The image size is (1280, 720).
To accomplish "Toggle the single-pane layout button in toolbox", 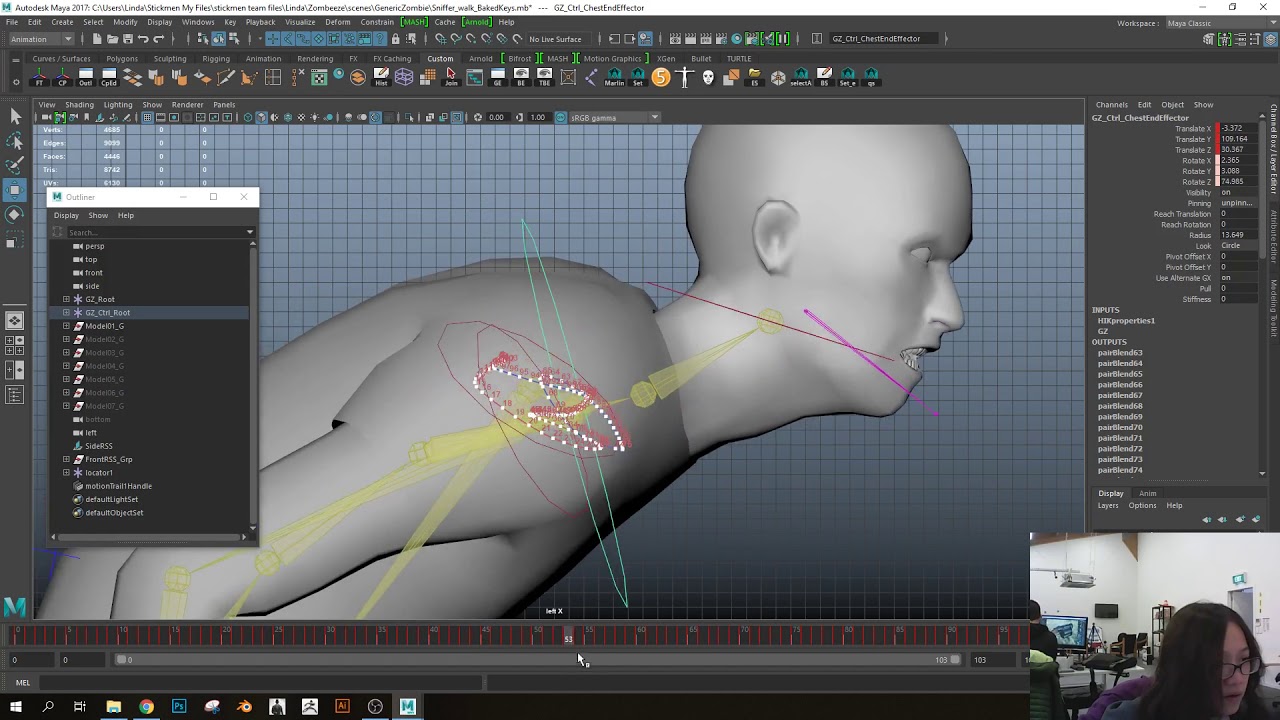I will (14, 321).
